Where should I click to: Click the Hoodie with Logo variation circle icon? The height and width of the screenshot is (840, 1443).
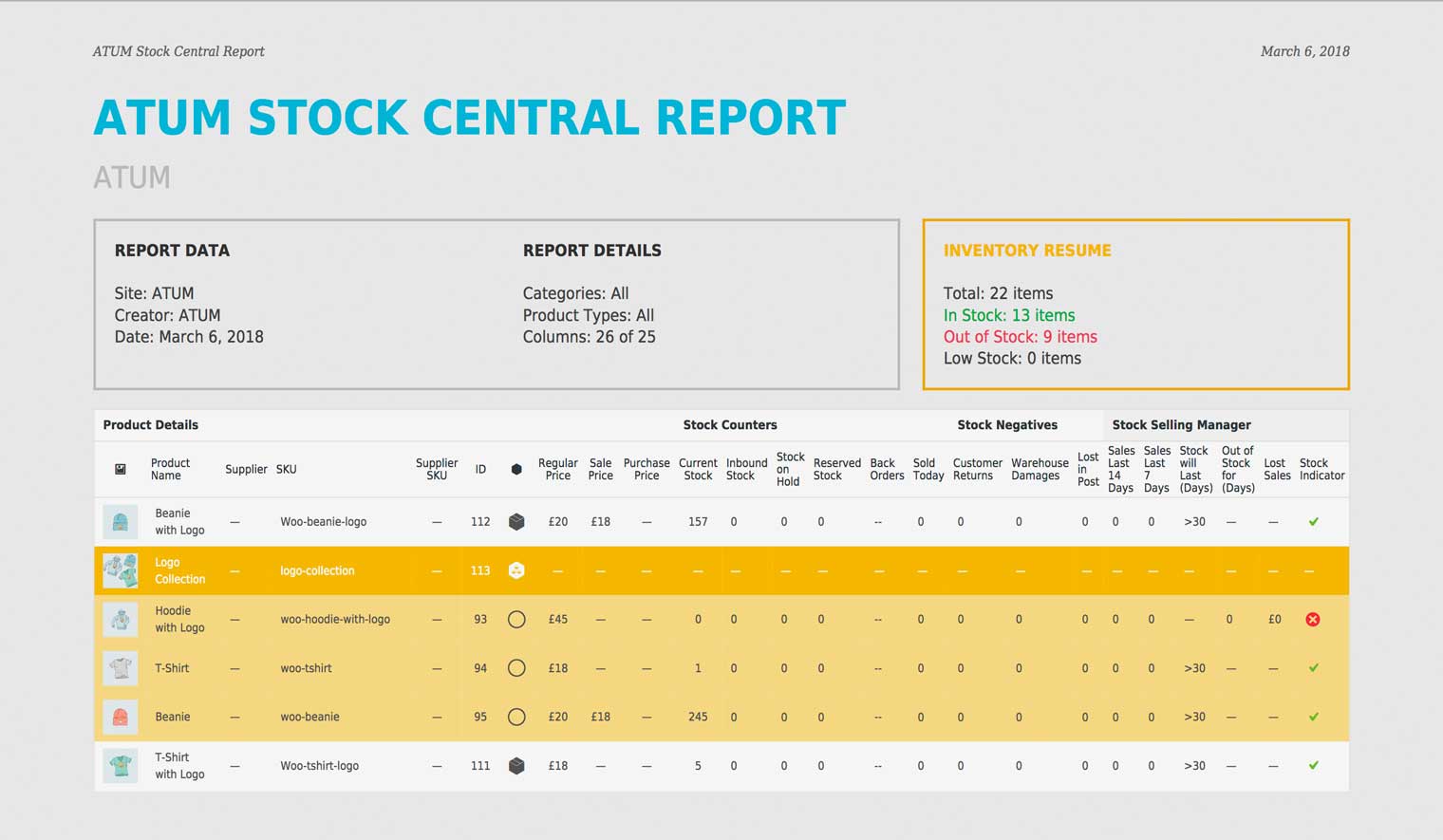[x=516, y=620]
